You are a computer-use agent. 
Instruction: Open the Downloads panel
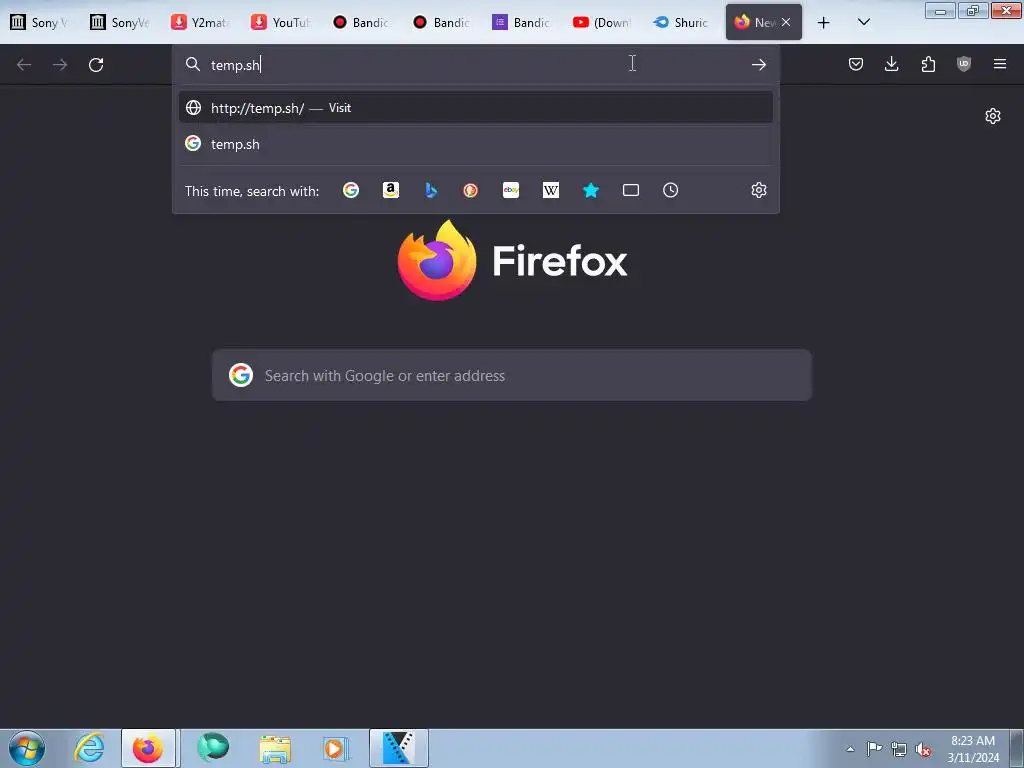(x=891, y=64)
